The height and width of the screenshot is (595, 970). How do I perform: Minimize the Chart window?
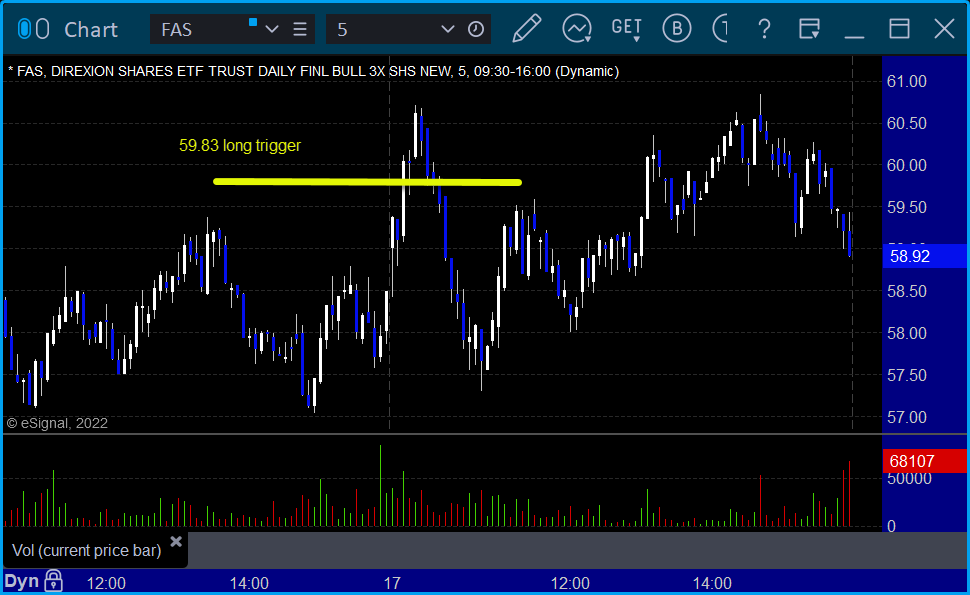854,36
